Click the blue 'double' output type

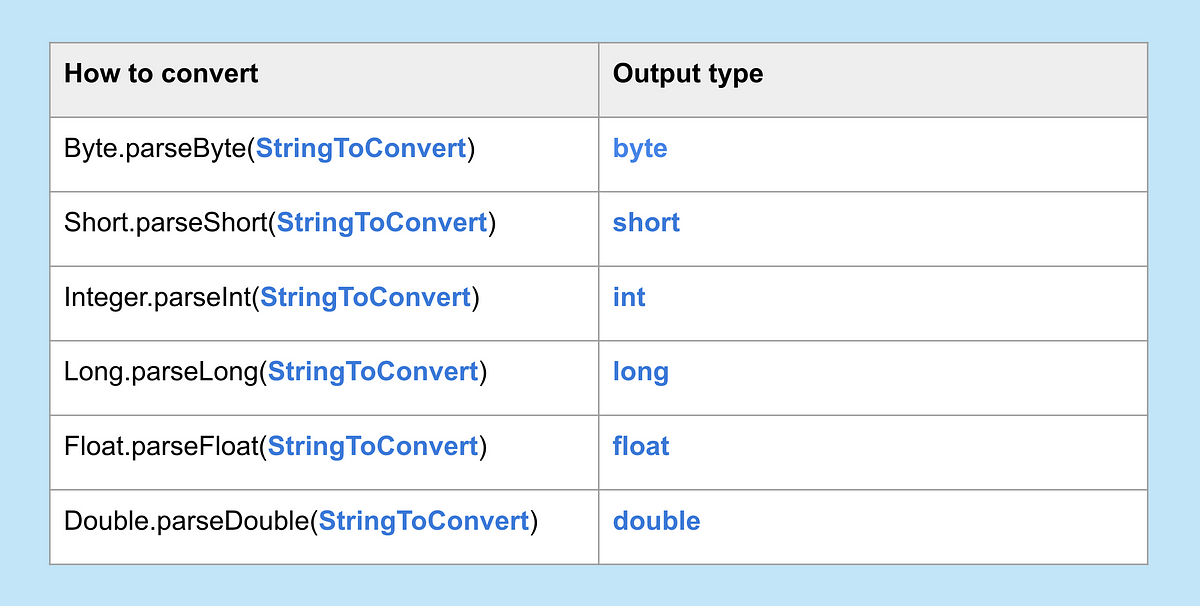[x=657, y=521]
